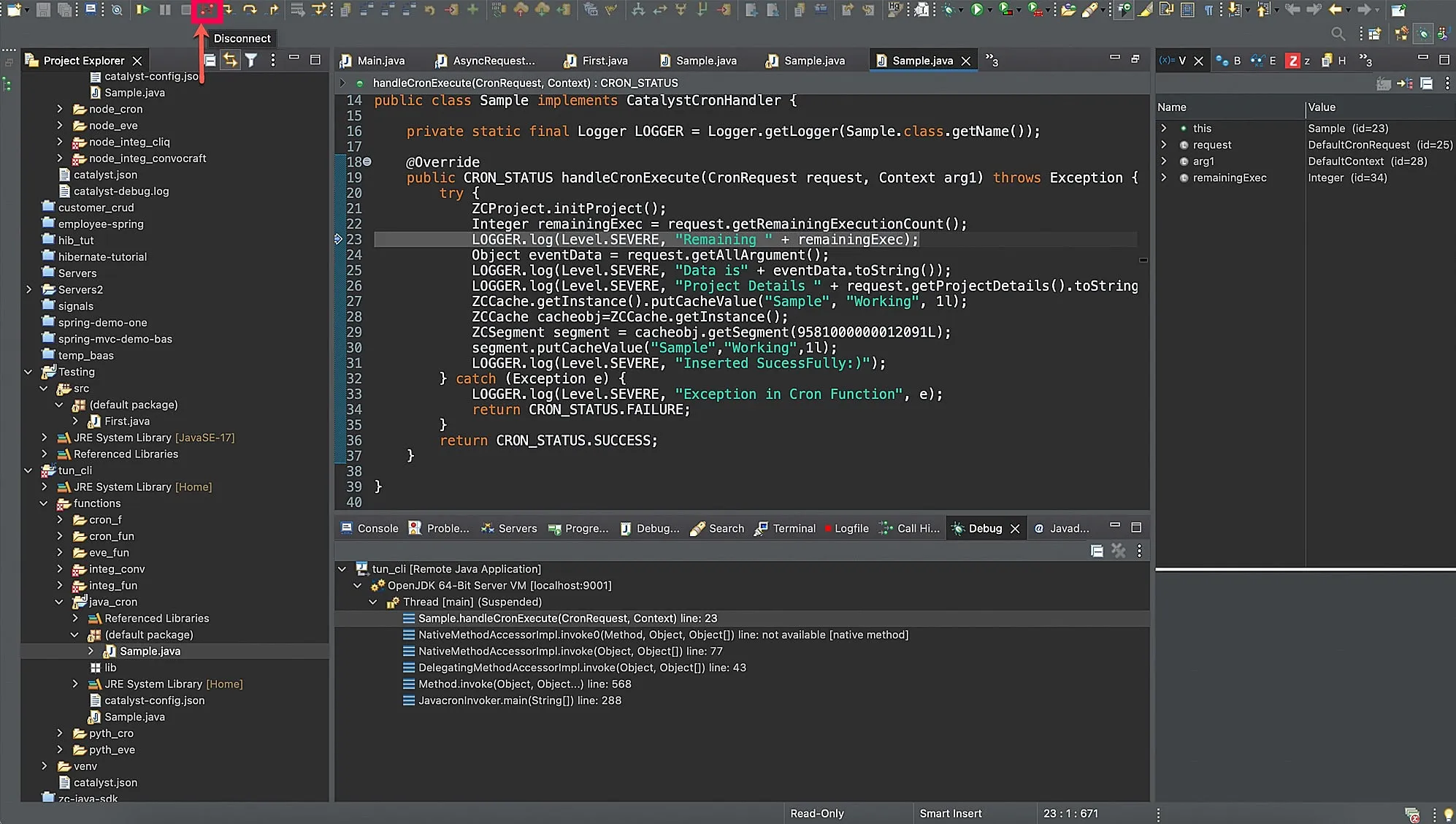Expand the request variable
This screenshot has height=824, width=1456.
click(x=1164, y=145)
